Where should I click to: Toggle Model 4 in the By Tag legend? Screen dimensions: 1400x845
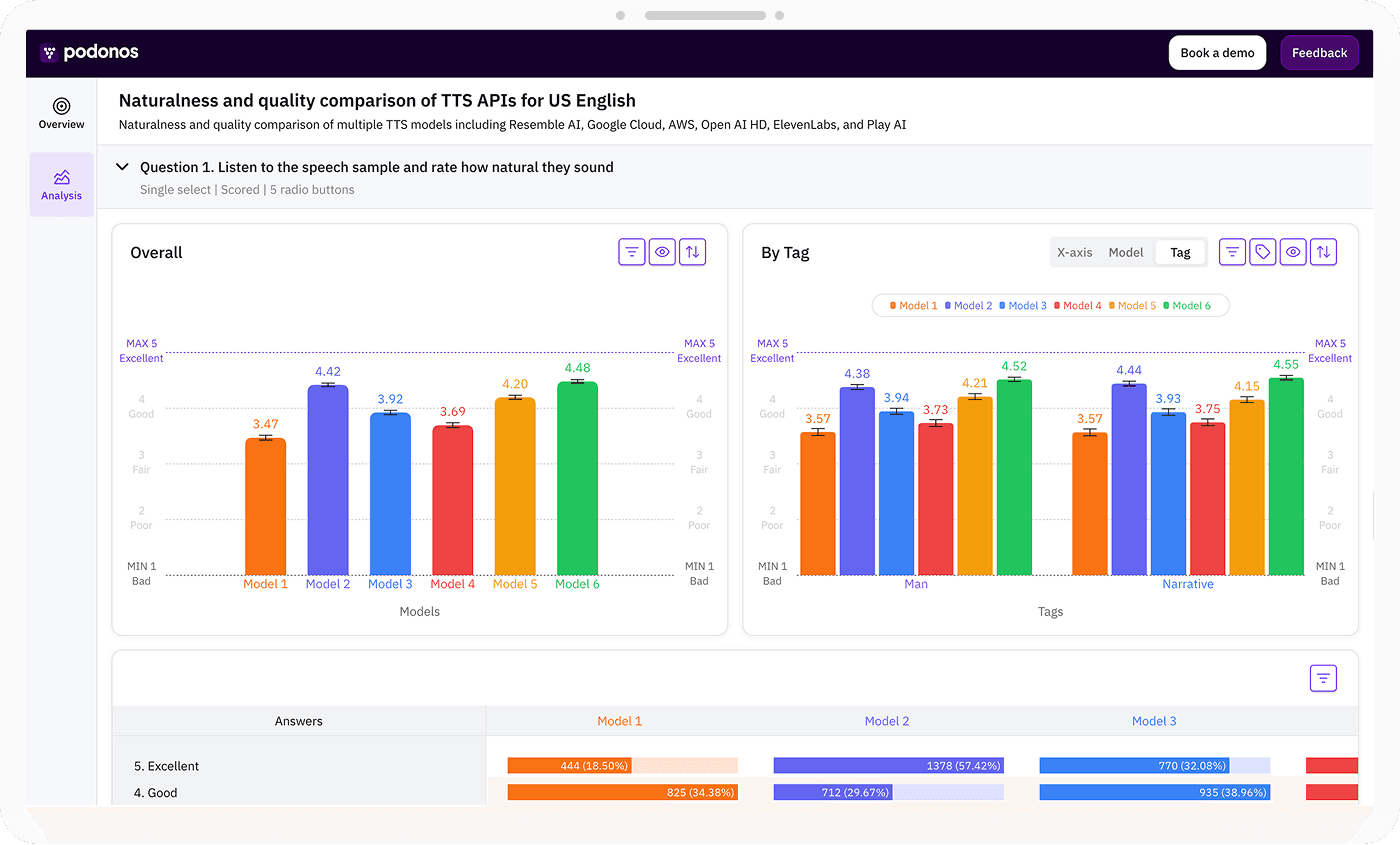coord(1077,306)
